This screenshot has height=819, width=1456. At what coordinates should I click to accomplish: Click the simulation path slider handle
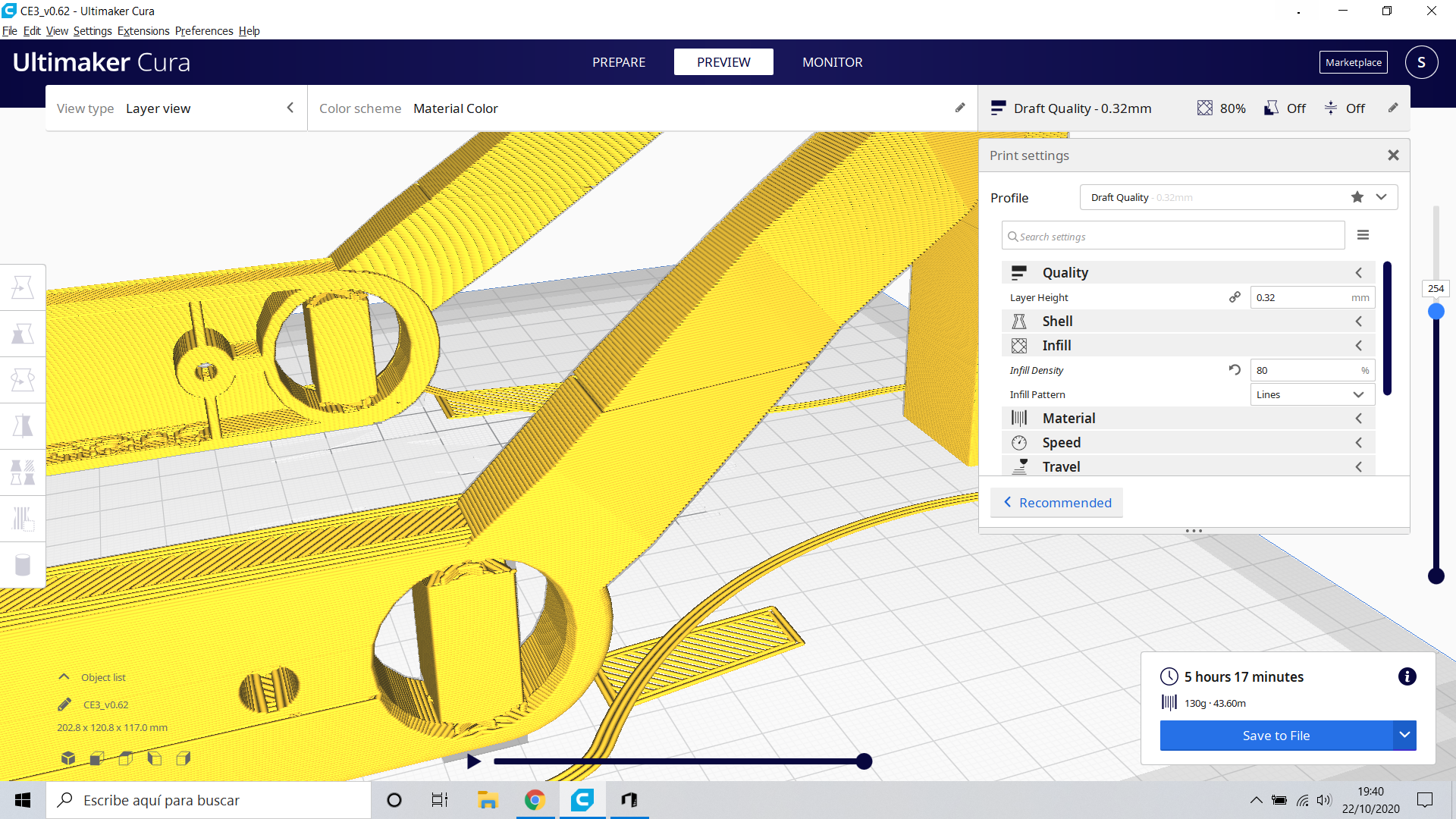point(864,761)
